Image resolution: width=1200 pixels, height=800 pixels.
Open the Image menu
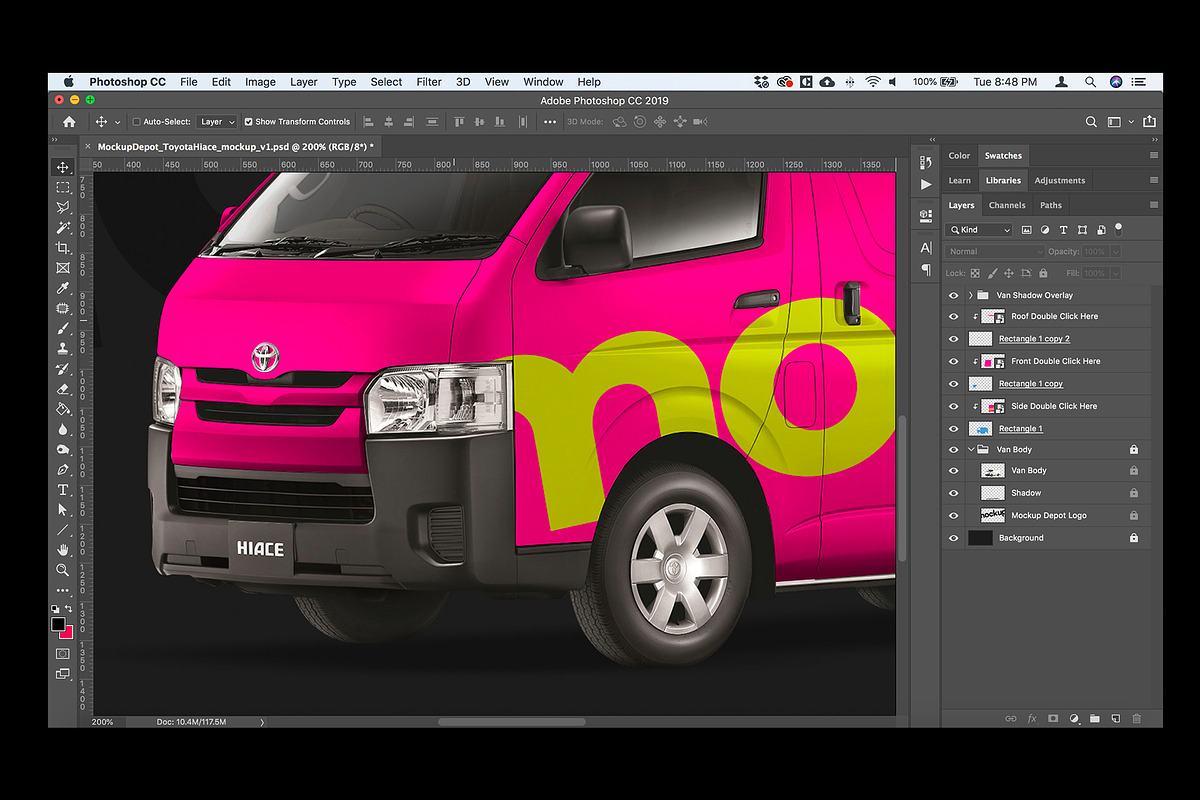pos(260,82)
